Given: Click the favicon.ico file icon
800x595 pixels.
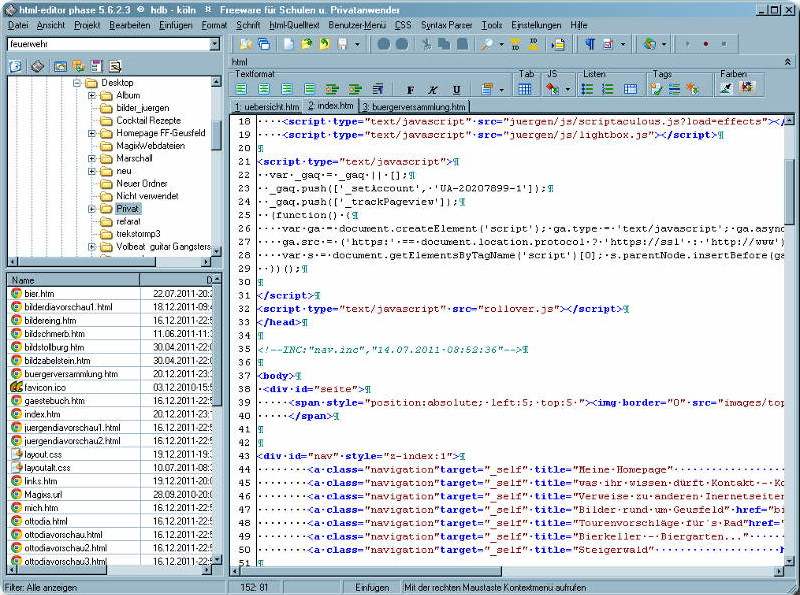Looking at the screenshot, I should click(16, 387).
